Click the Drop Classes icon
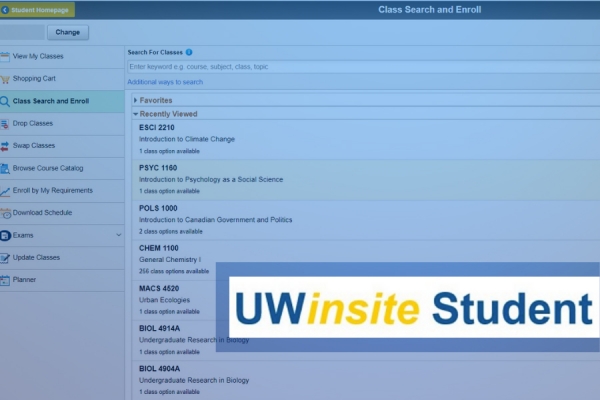This screenshot has width=600, height=400. coord(6,123)
